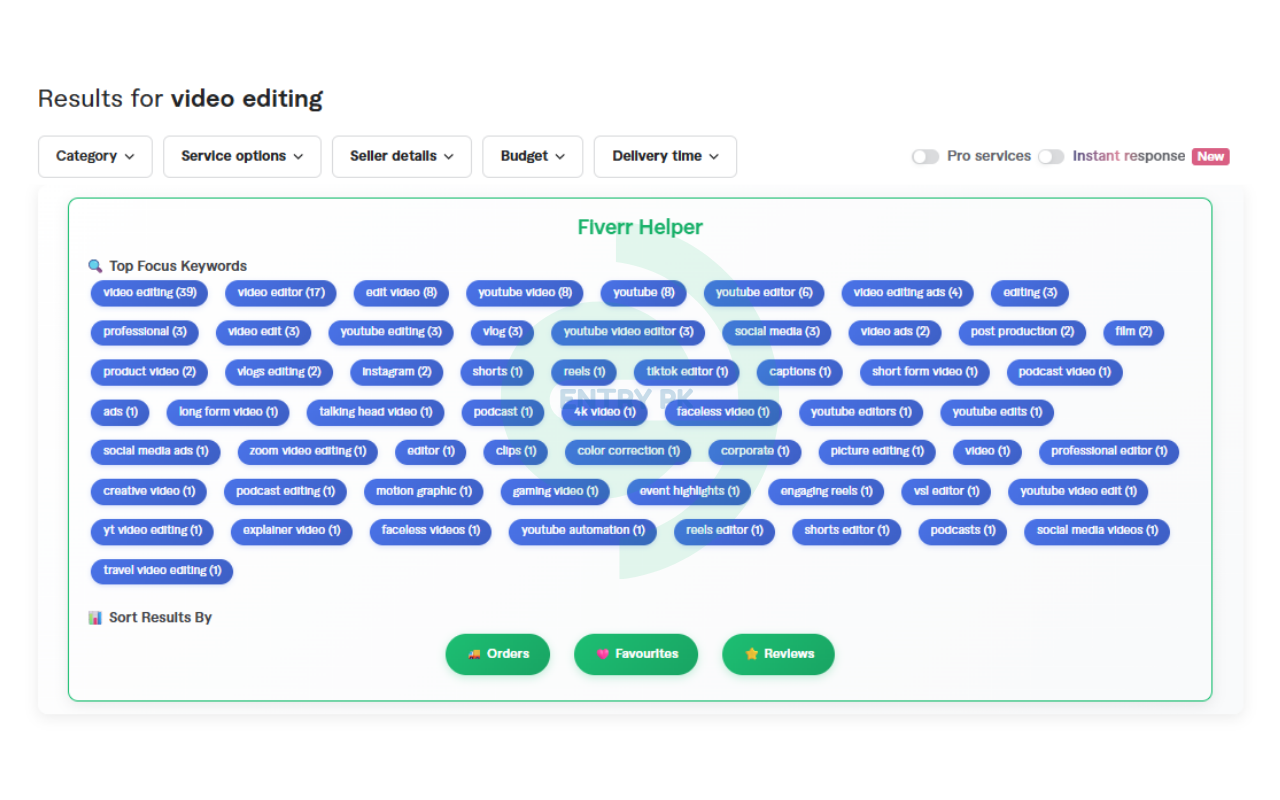1280x800 pixels.
Task: Sort results by Favourites
Action: (x=636, y=654)
